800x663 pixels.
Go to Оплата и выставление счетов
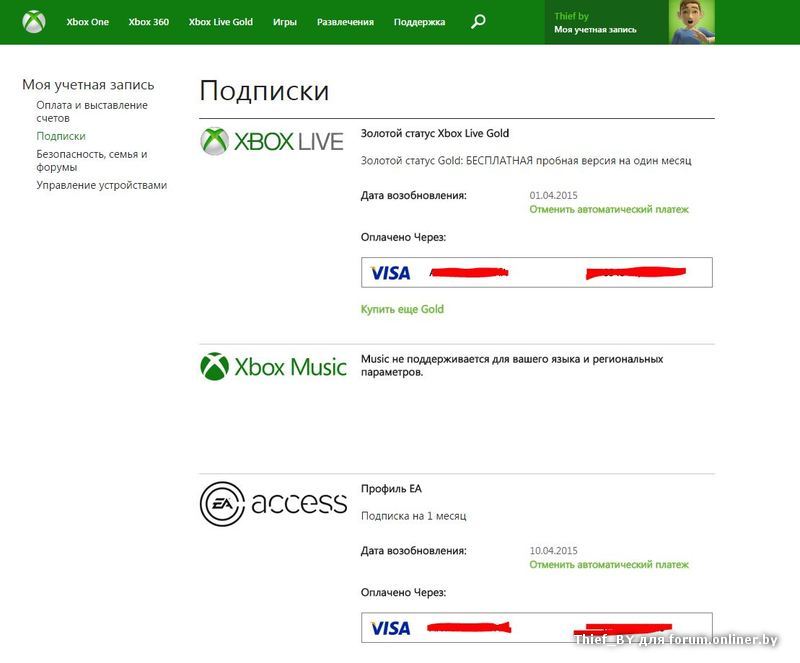click(92, 111)
